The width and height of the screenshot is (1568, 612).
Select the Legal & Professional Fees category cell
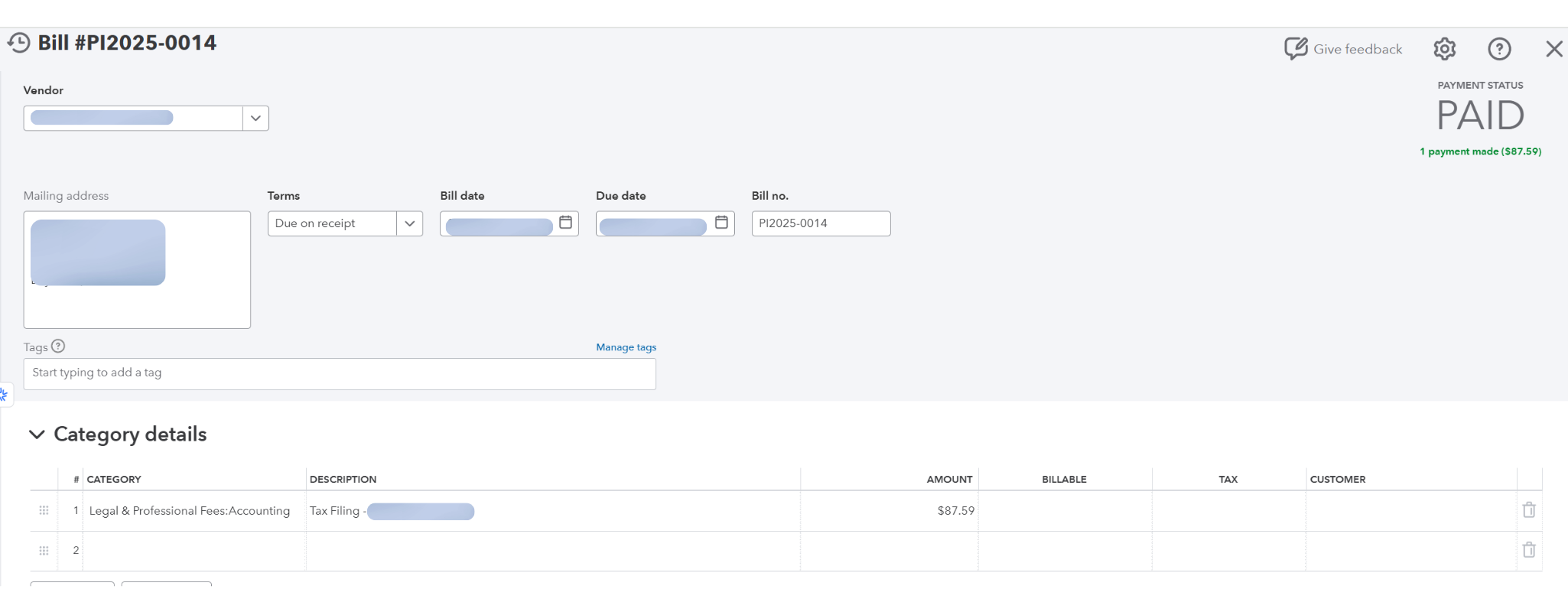[190, 511]
